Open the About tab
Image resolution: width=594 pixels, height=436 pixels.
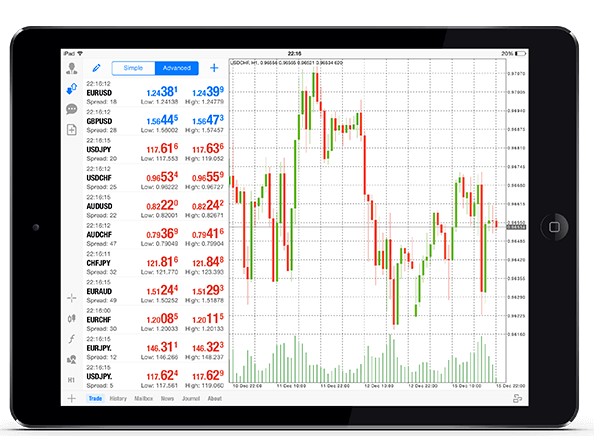coord(215,398)
